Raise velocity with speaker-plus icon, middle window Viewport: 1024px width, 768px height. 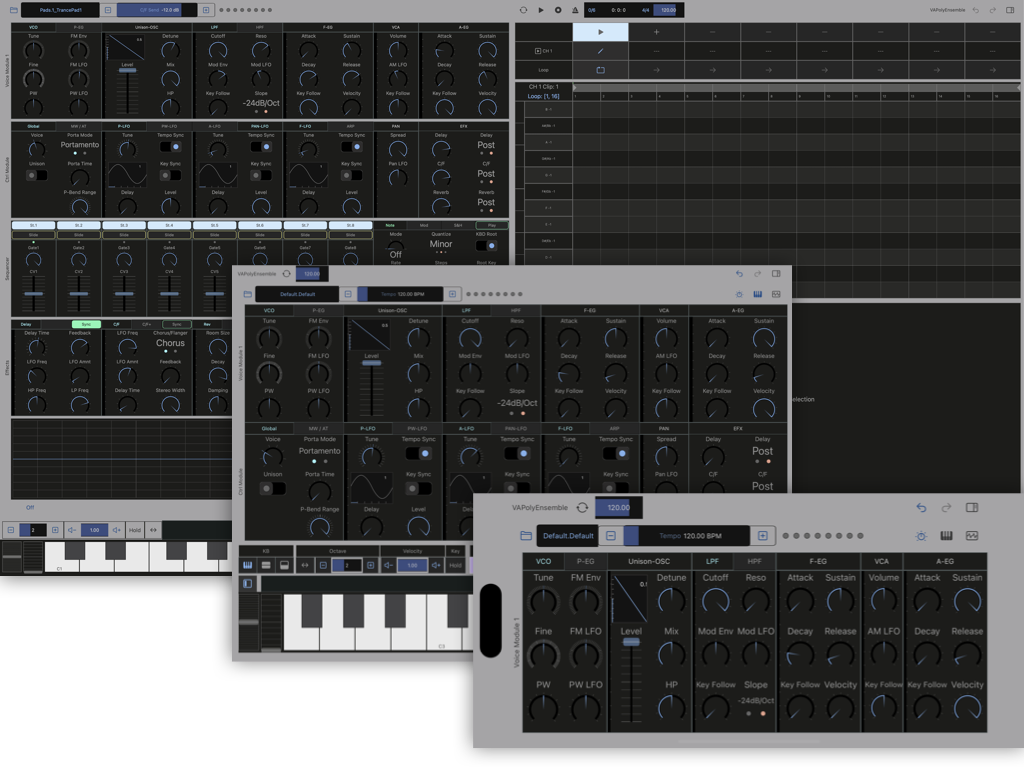[x=436, y=565]
